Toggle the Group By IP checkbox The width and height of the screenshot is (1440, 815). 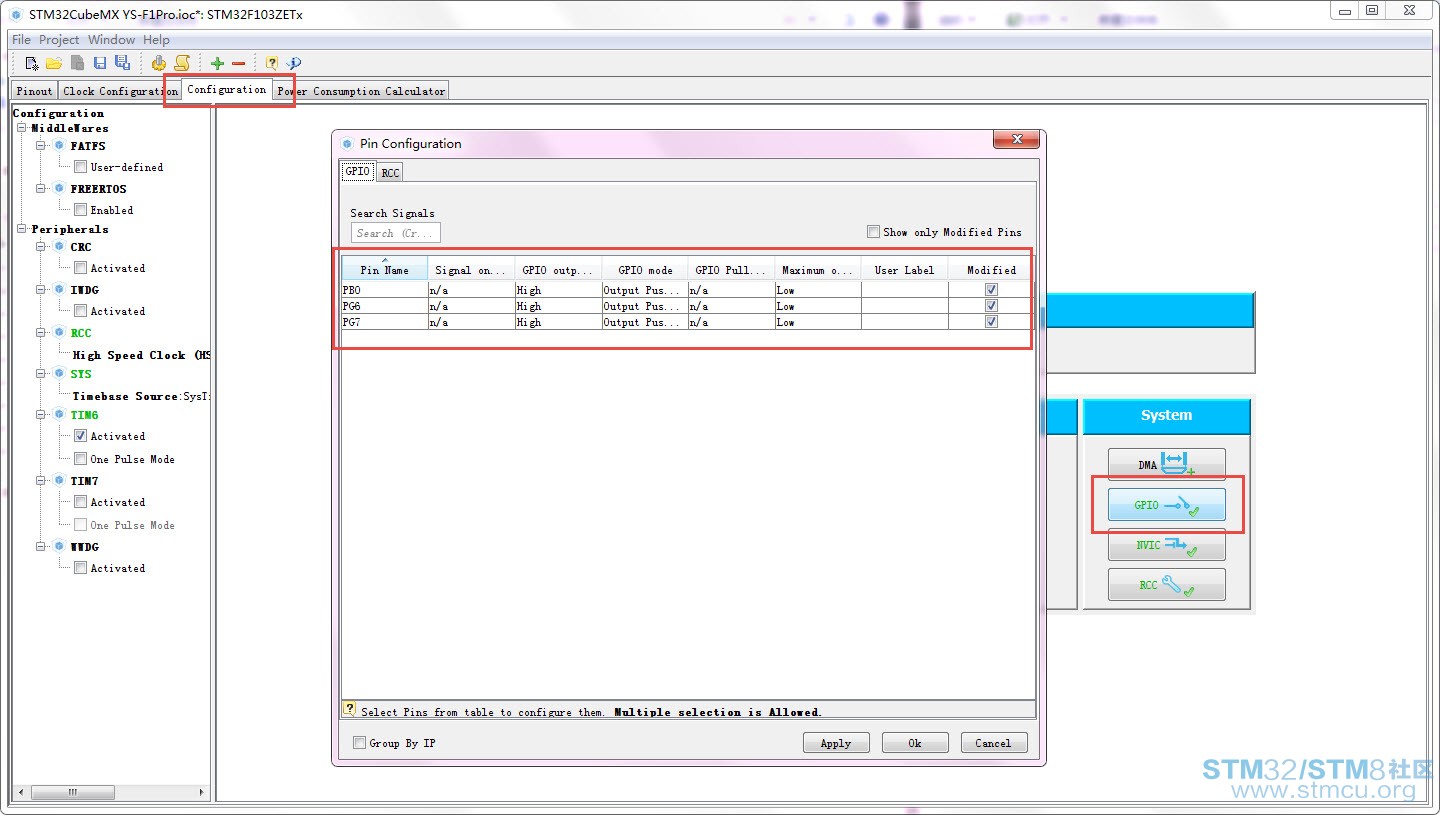[360, 743]
